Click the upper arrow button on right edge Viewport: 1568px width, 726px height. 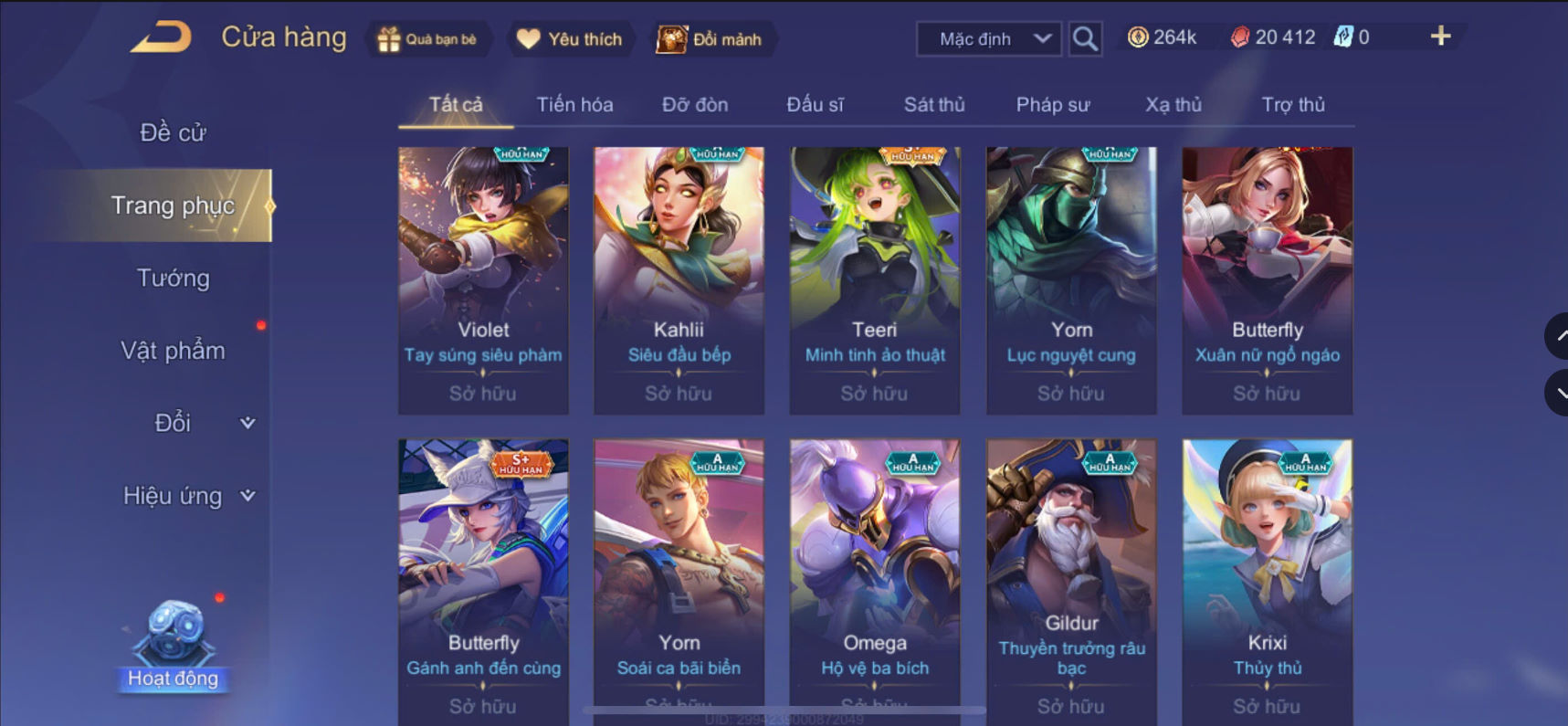(1556, 336)
